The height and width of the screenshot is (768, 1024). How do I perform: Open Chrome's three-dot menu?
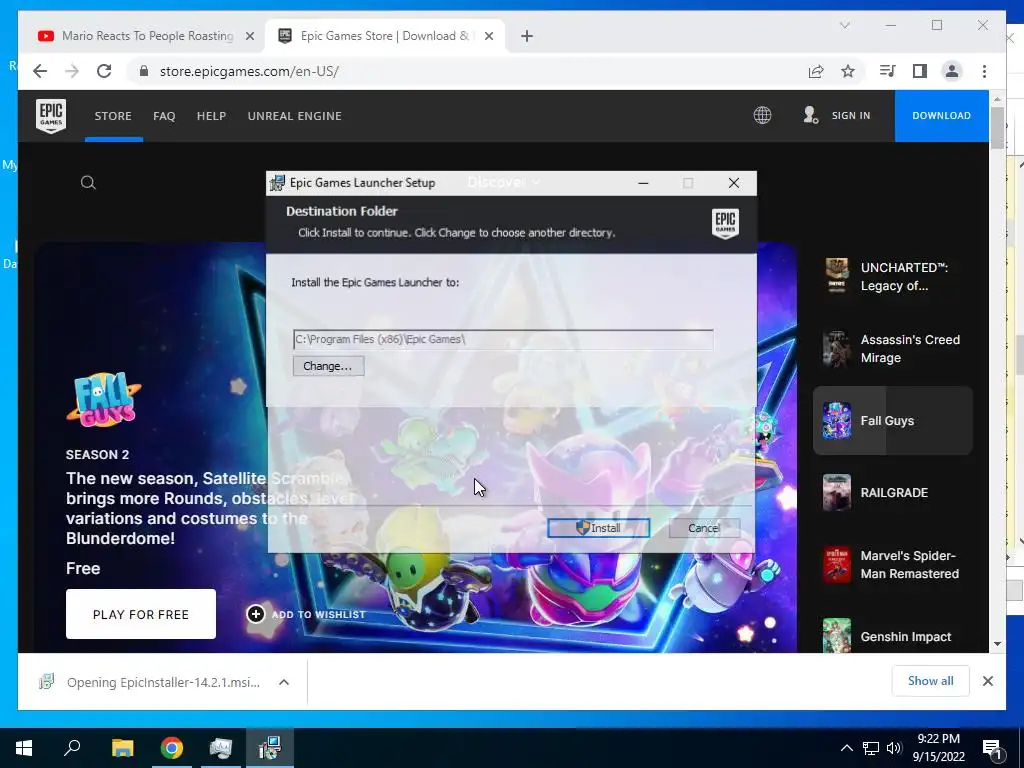984,71
